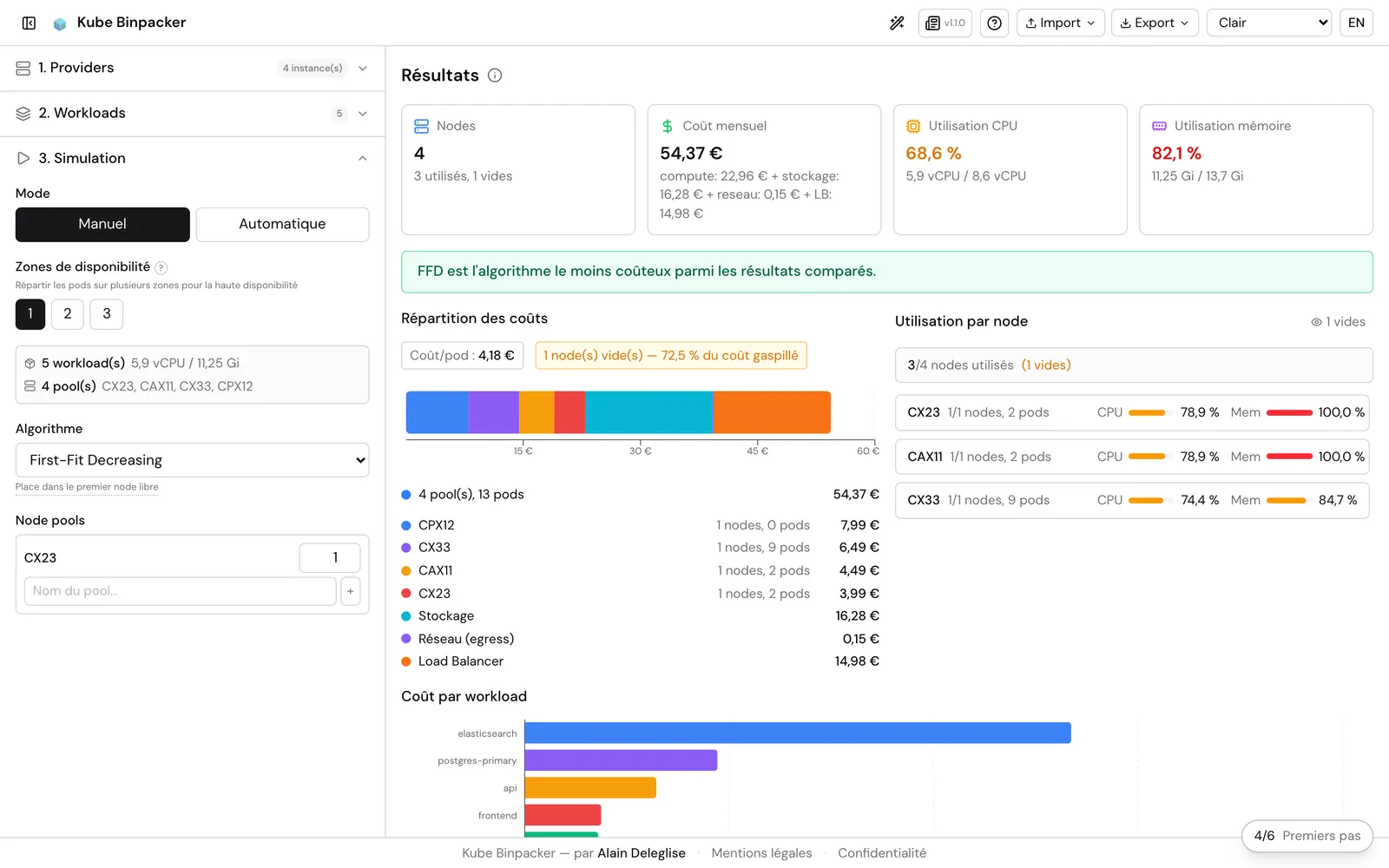This screenshot has height=868, width=1389.
Task: Click the Utilisation mémoire icon
Action: [x=1159, y=126]
